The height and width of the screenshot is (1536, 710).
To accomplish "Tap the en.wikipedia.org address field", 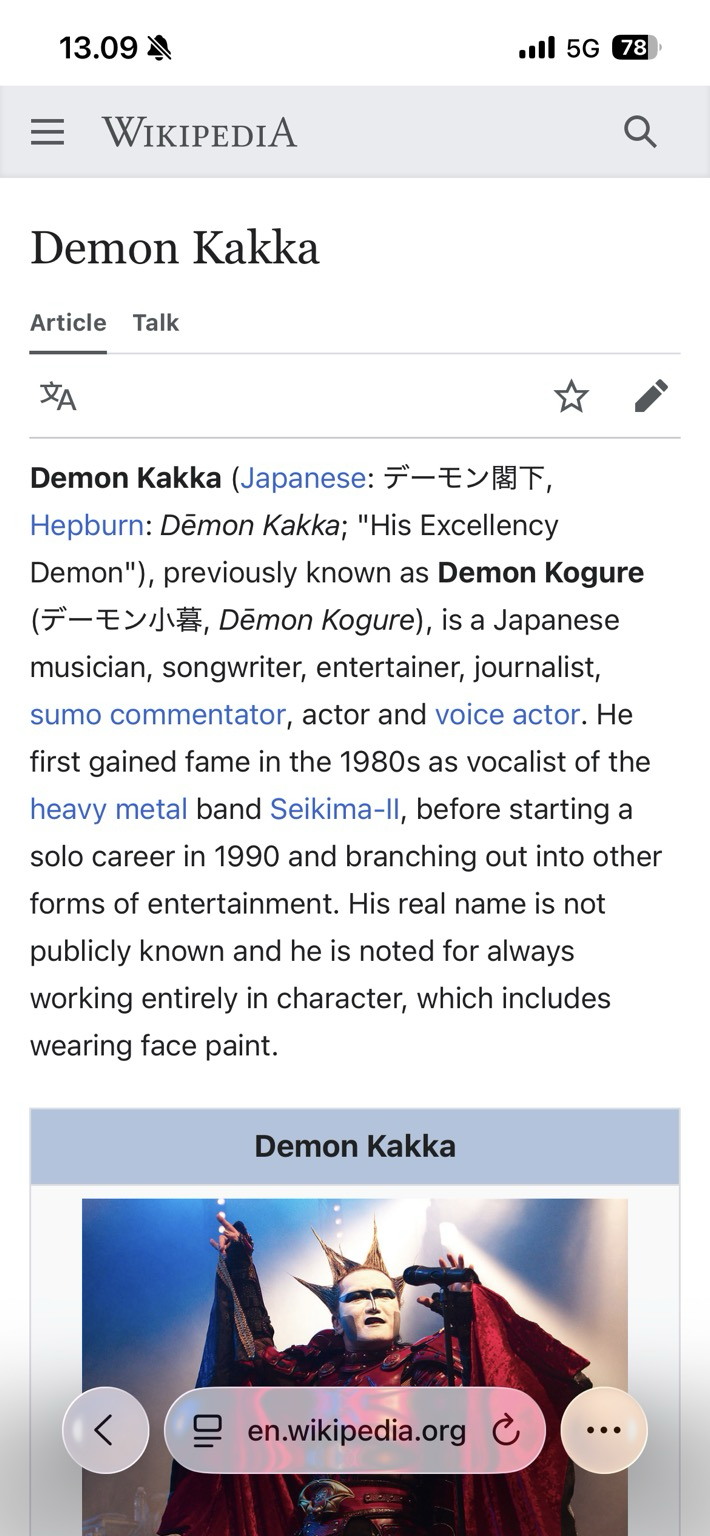I will point(356,1431).
